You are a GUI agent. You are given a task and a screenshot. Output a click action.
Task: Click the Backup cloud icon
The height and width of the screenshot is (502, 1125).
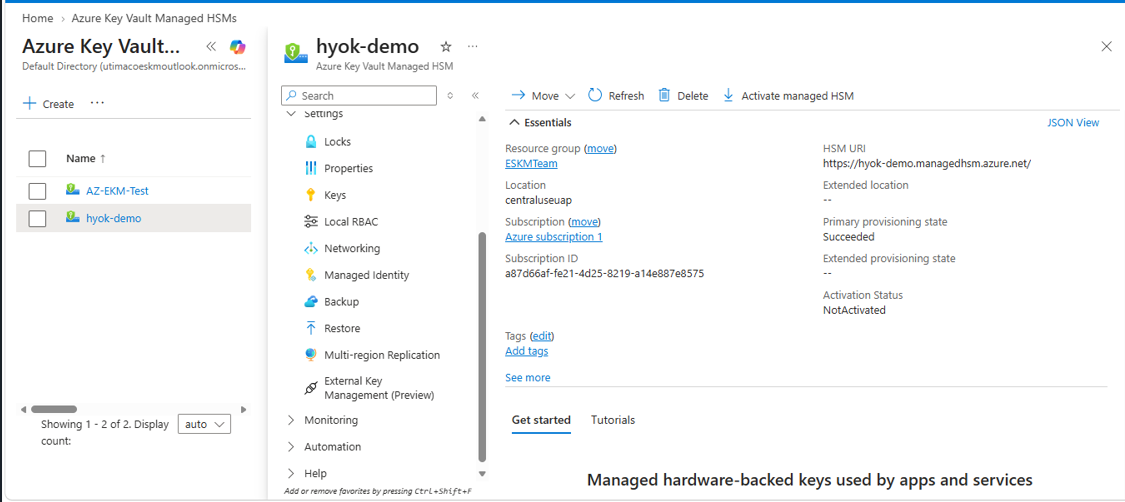point(311,302)
